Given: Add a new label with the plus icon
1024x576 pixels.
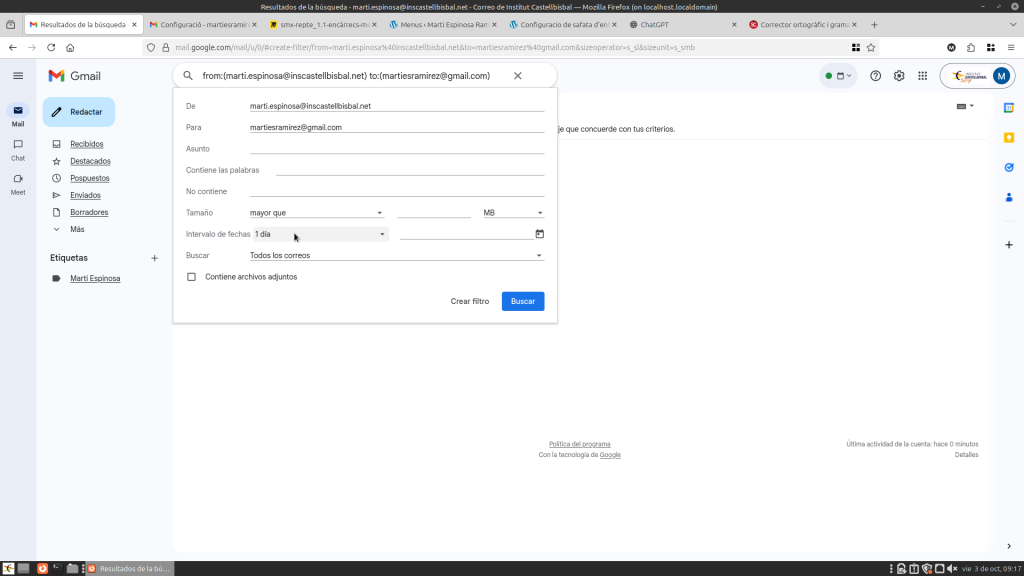Looking at the screenshot, I should (x=154, y=258).
